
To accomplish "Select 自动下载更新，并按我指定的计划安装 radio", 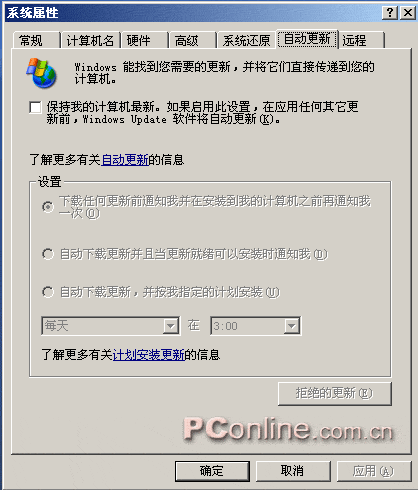I will (48, 292).
